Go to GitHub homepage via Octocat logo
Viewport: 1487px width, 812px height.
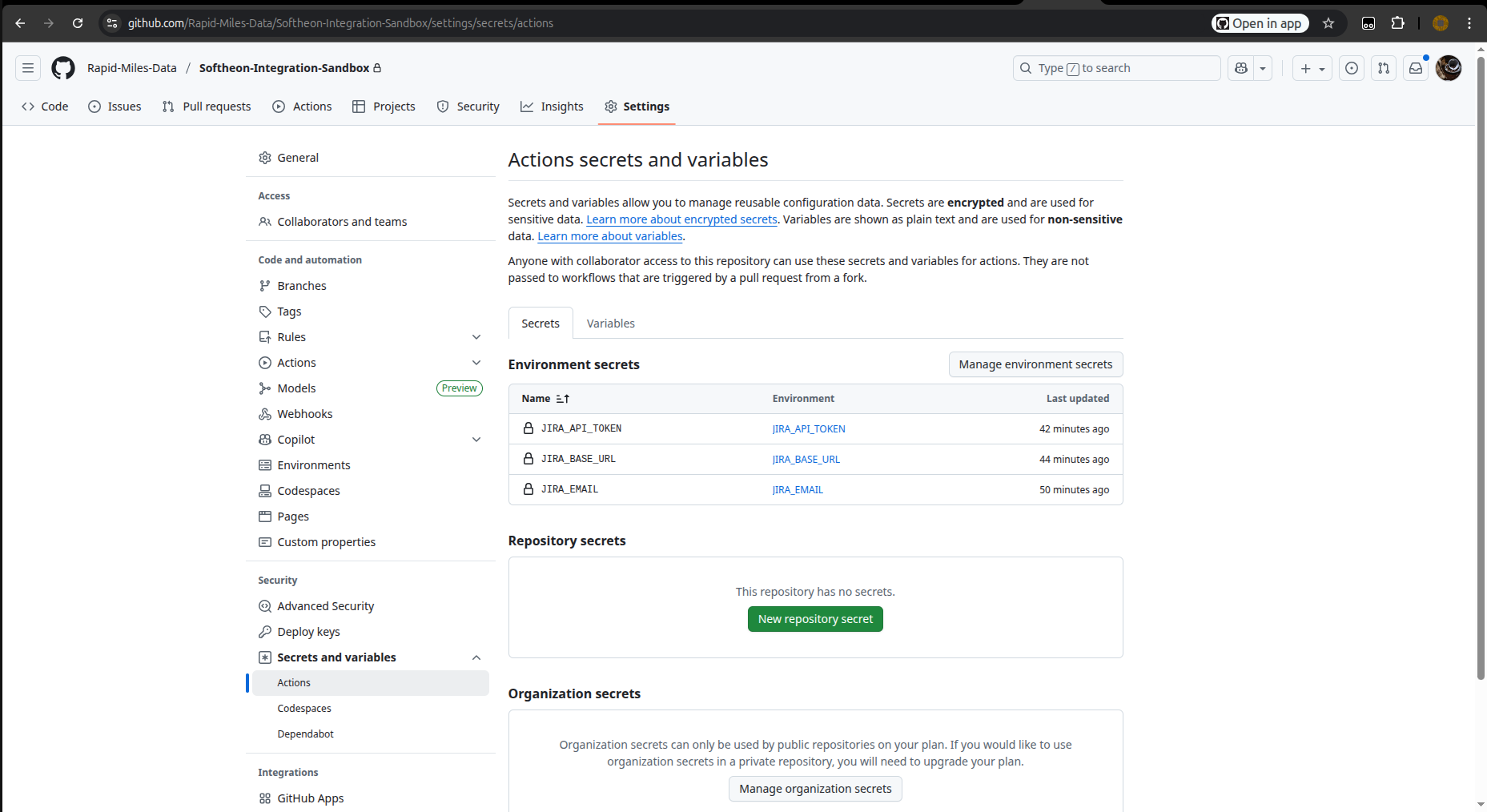click(63, 68)
